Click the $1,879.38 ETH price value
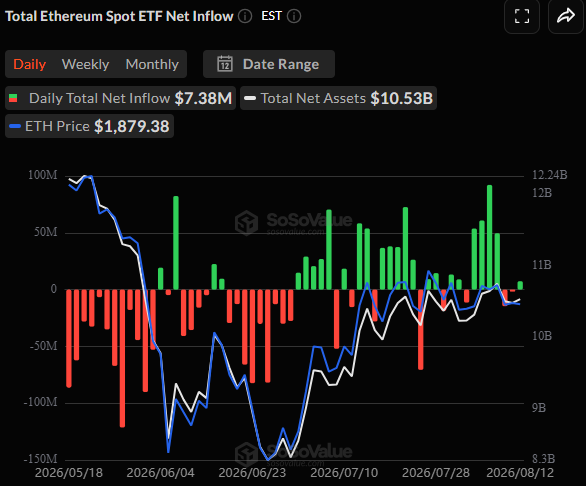This screenshot has width=586, height=486. point(132,126)
